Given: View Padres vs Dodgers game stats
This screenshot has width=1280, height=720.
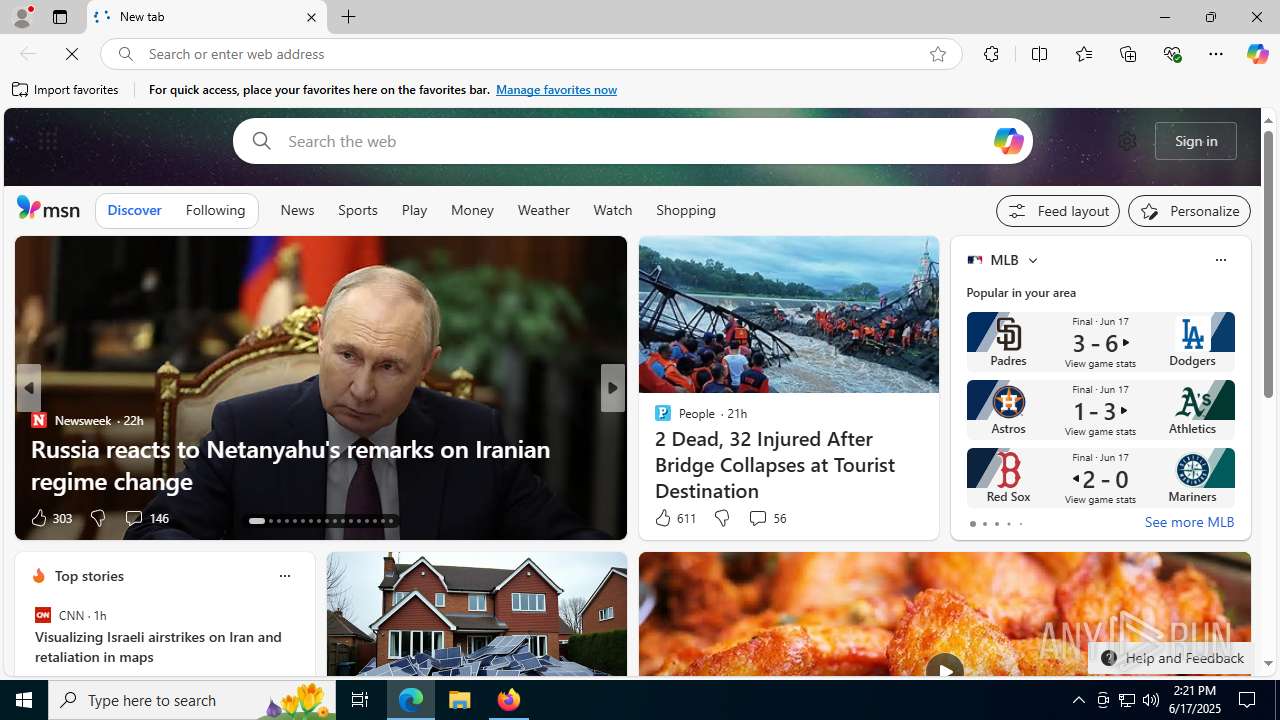Looking at the screenshot, I should (x=1100, y=342).
